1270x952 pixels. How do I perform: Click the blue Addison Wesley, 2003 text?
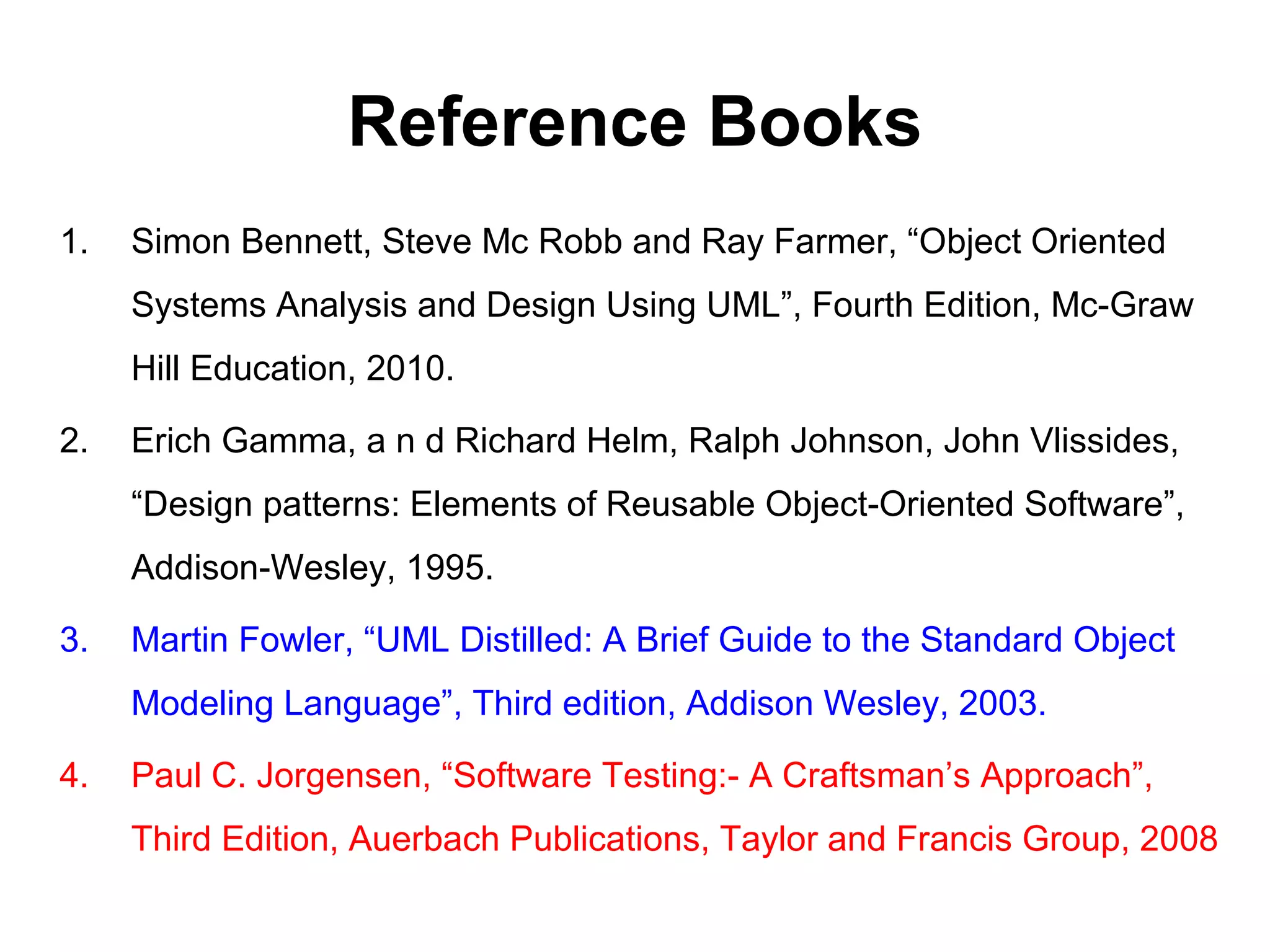click(x=865, y=703)
